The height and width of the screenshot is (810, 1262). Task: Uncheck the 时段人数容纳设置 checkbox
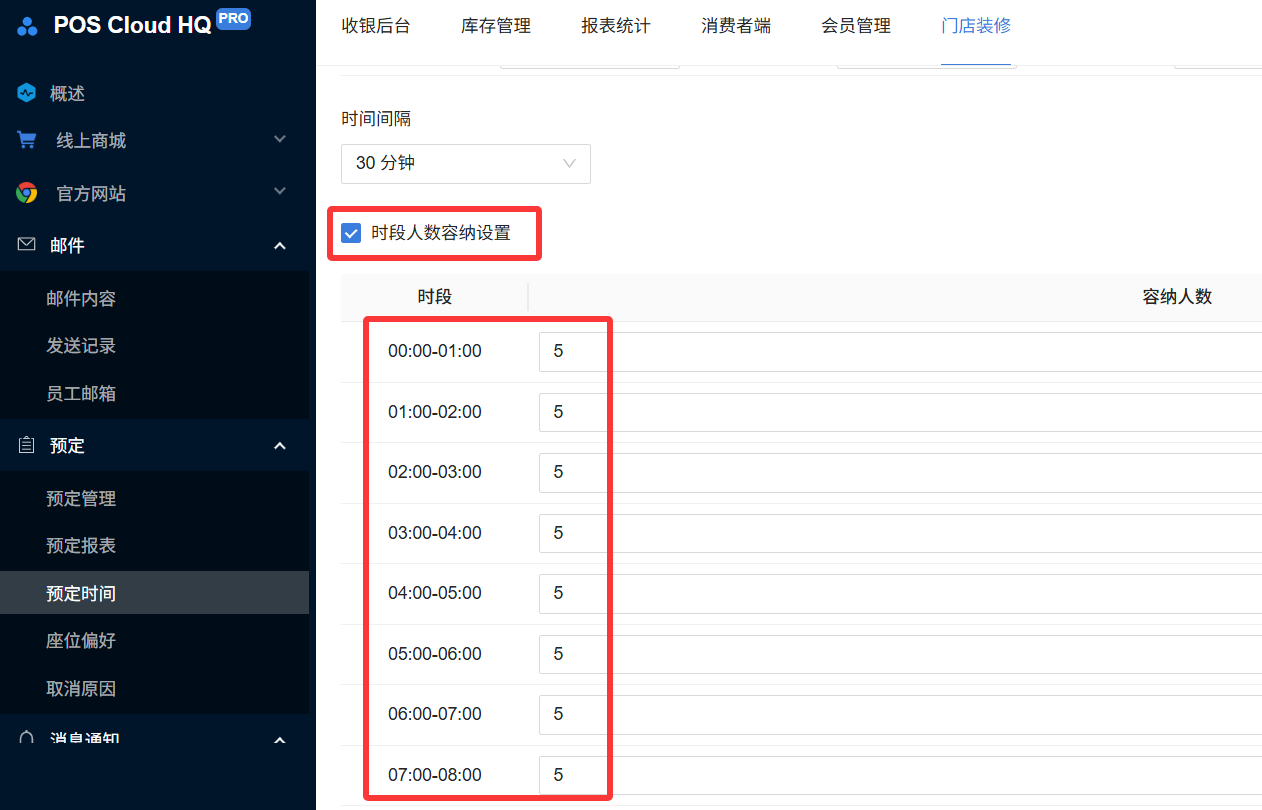(351, 233)
